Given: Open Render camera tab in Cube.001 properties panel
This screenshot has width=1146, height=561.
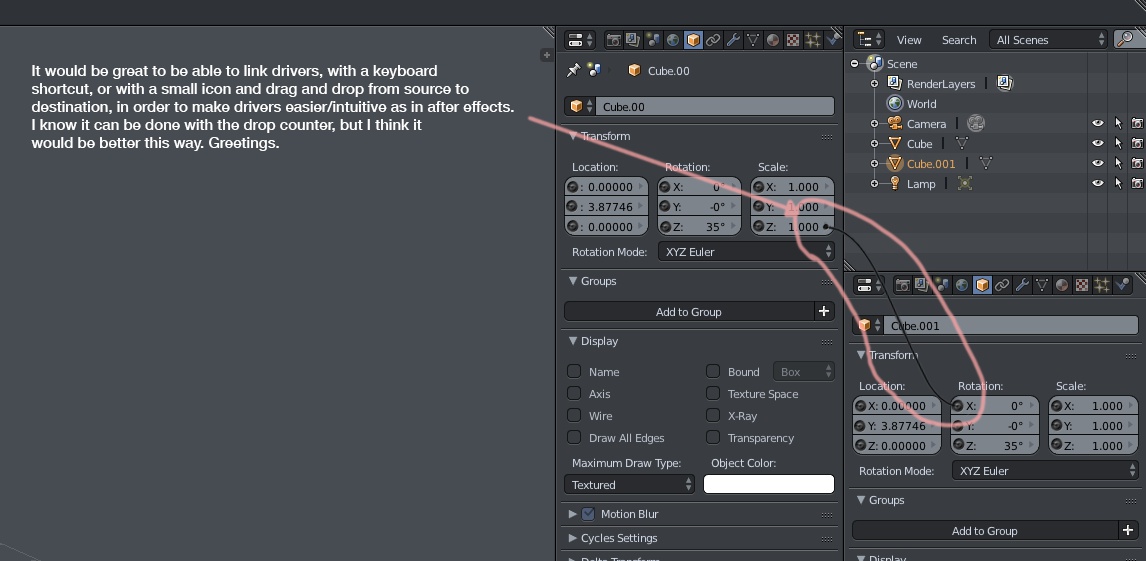Looking at the screenshot, I should click(902, 285).
